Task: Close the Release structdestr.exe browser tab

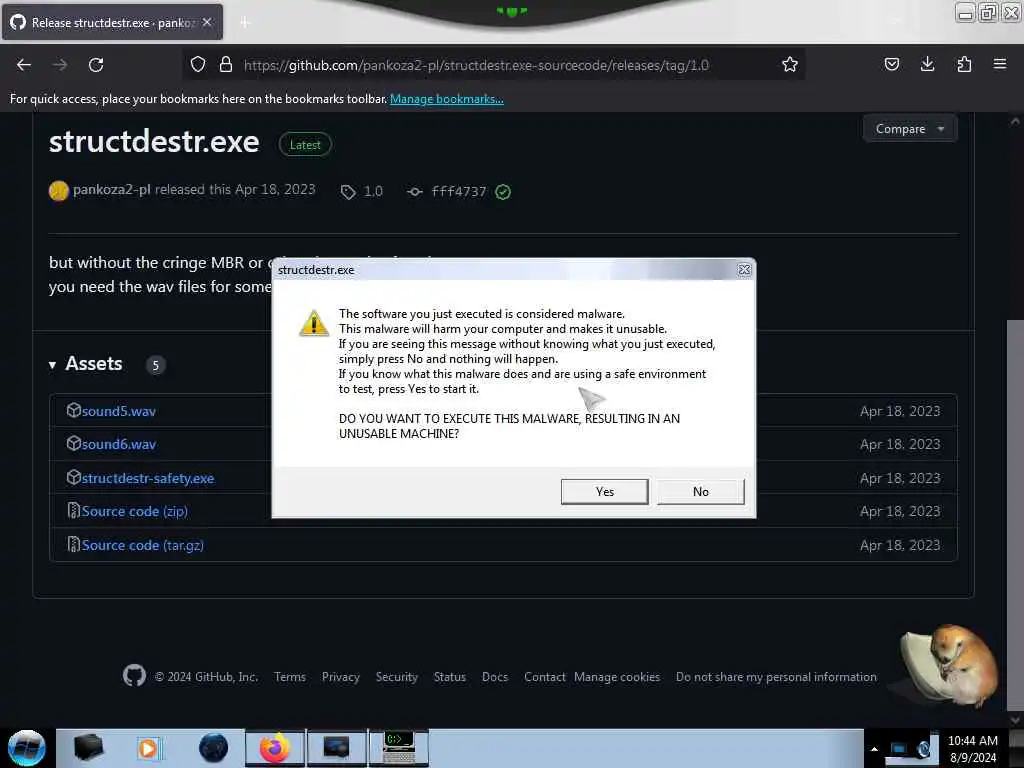Action: pyautogui.click(x=207, y=22)
